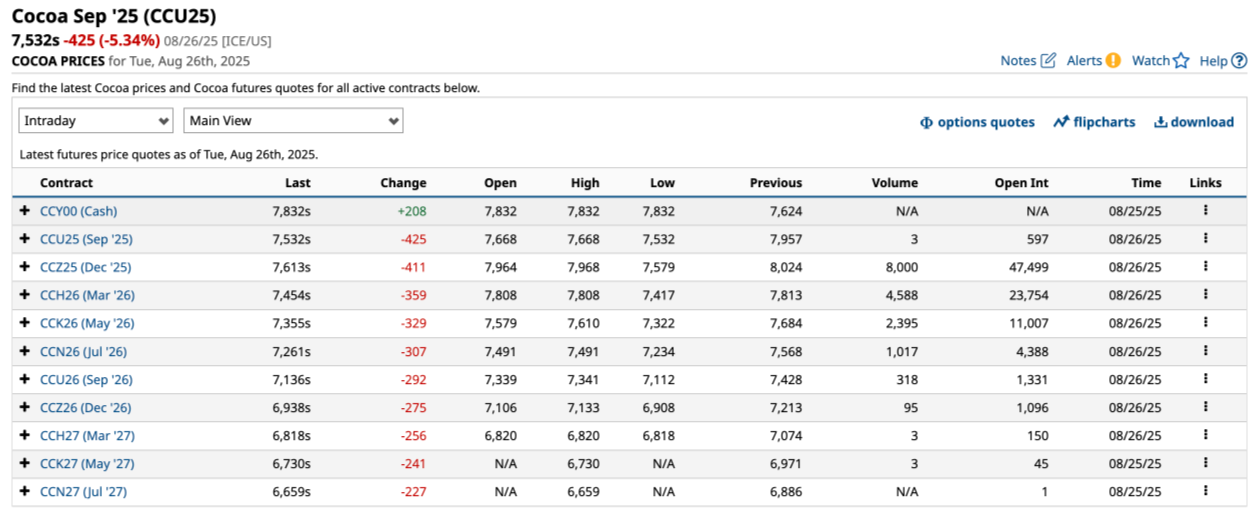1258x519 pixels.
Task: Sort by the Volume column header
Action: [894, 183]
